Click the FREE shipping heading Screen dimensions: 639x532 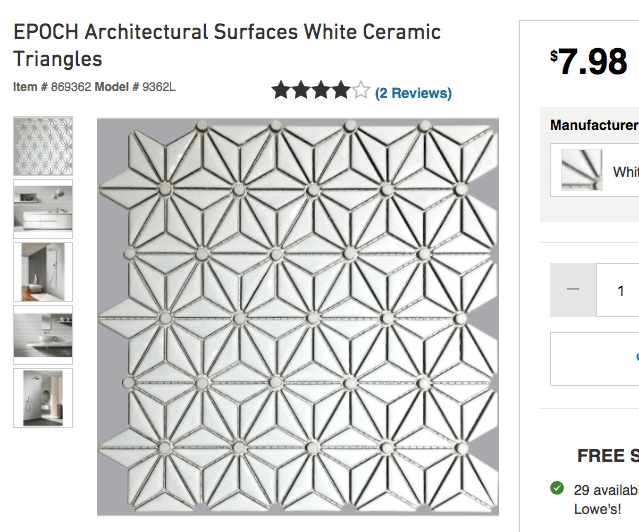pos(607,456)
